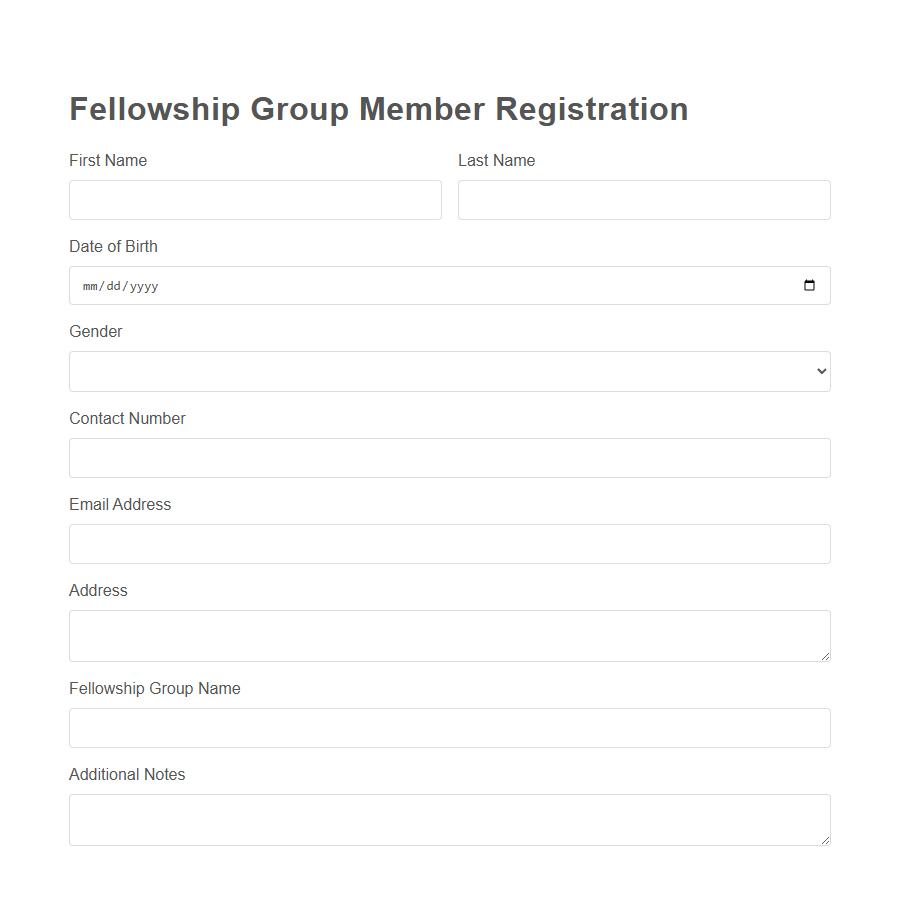Click the mm/dd/yyyy date placeholder
The width and height of the screenshot is (900, 910).
click(118, 285)
